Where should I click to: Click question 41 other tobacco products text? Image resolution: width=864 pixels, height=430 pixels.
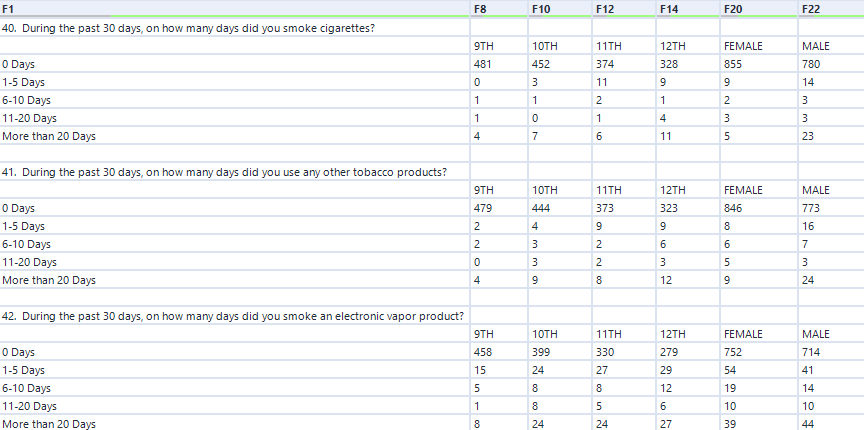[224, 172]
